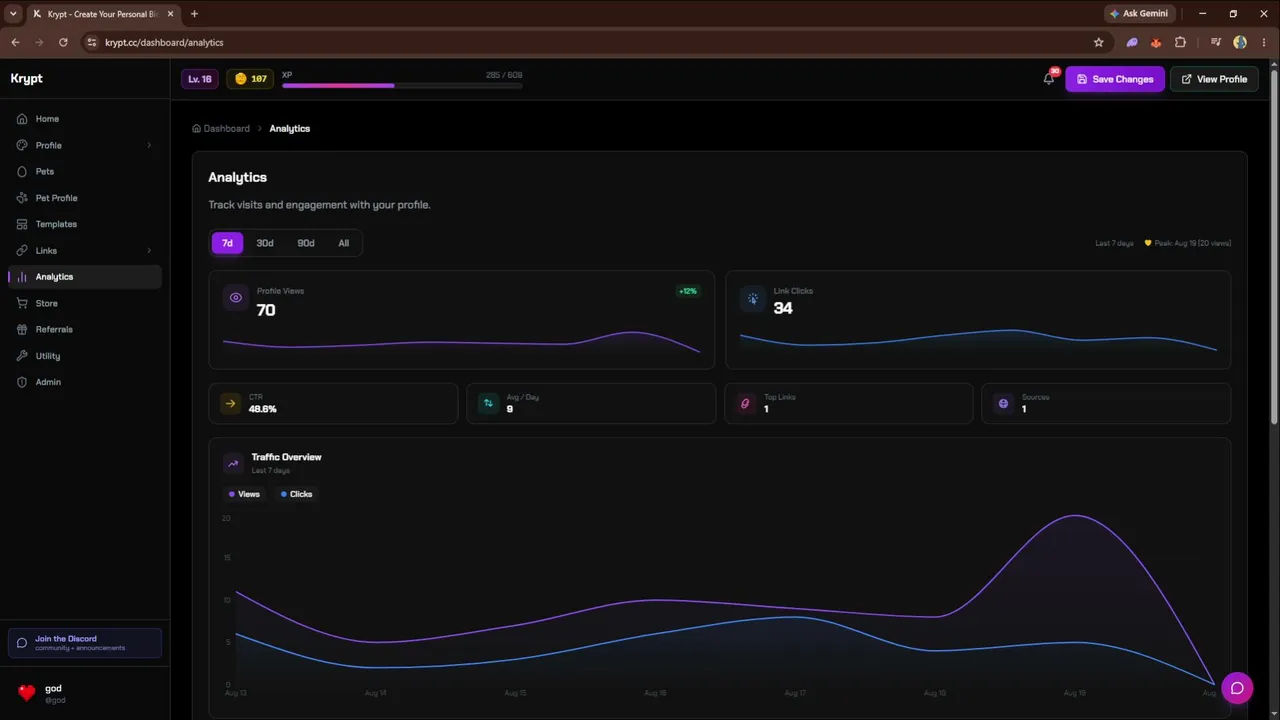The width and height of the screenshot is (1280, 720).
Task: Reload the page
Action: (x=63, y=43)
